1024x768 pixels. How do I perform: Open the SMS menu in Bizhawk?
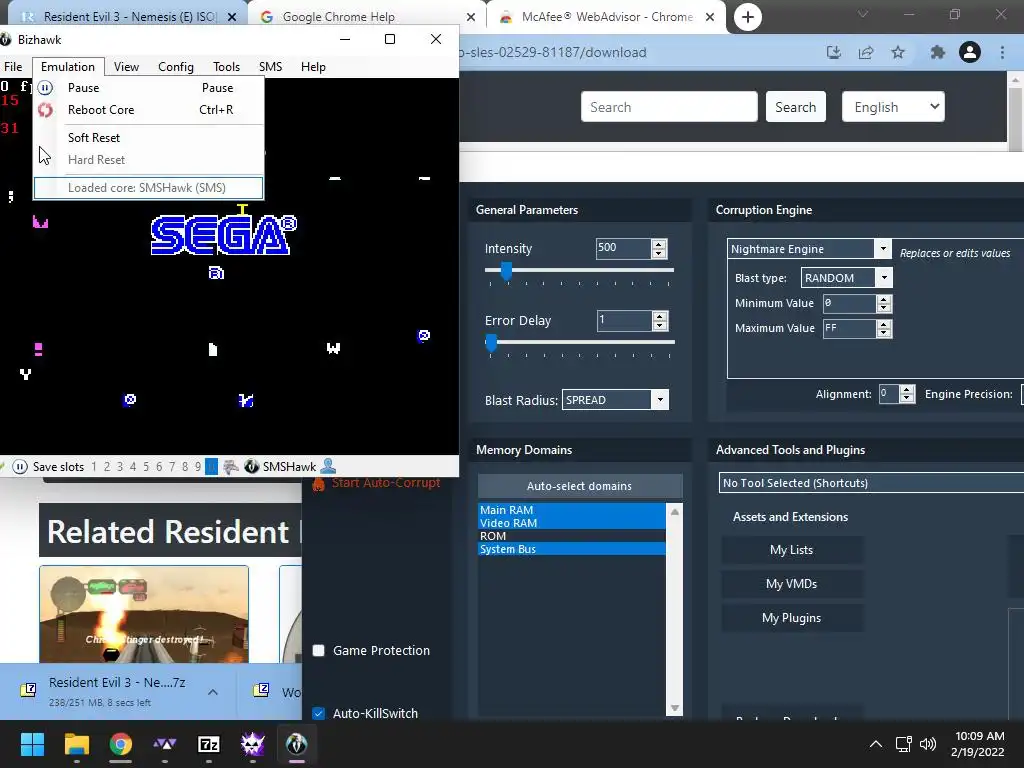[270, 67]
